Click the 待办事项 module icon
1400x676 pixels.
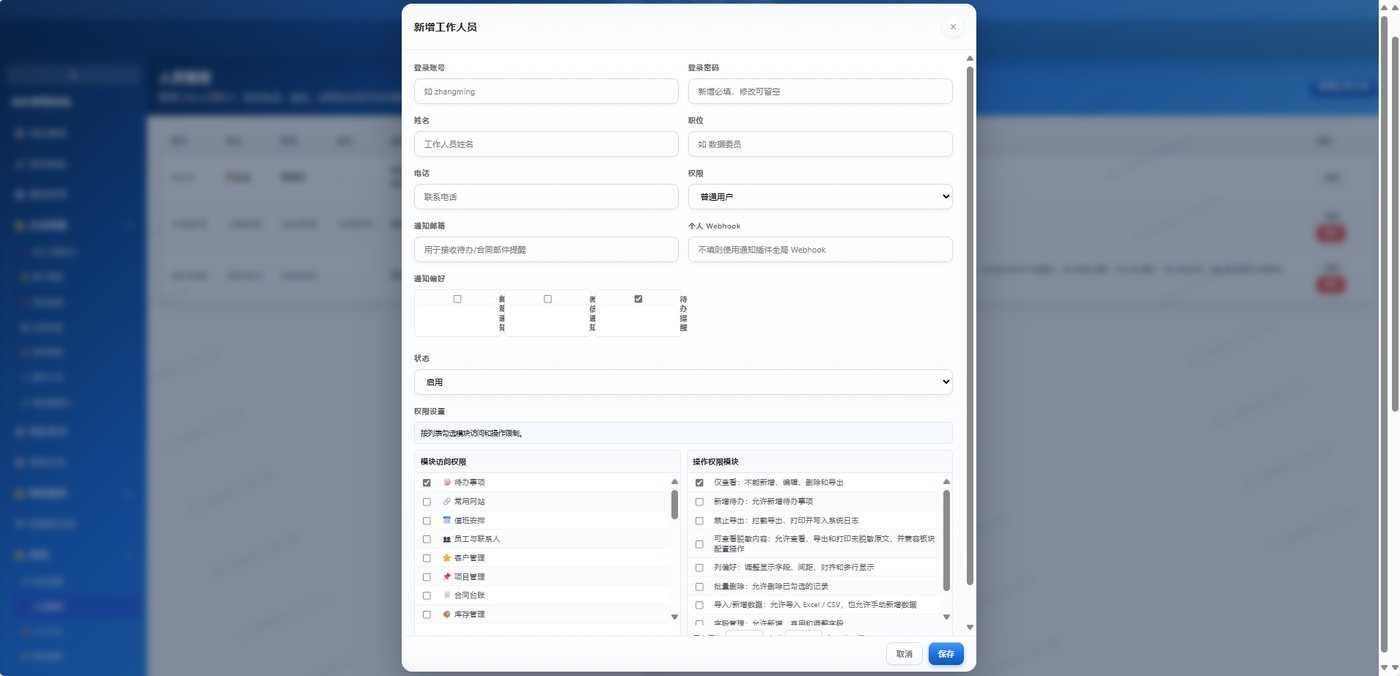447,482
